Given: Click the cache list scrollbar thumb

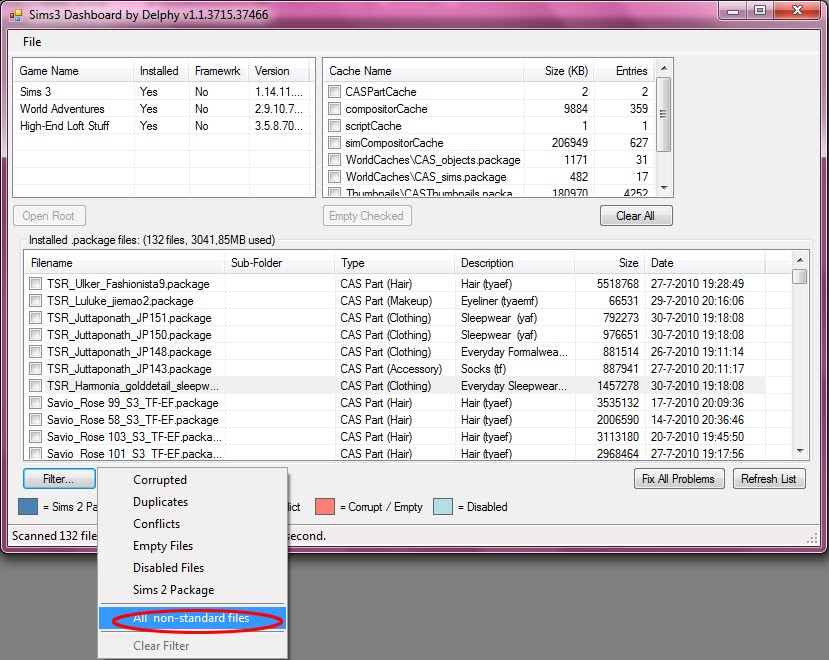Looking at the screenshot, I should tap(665, 114).
